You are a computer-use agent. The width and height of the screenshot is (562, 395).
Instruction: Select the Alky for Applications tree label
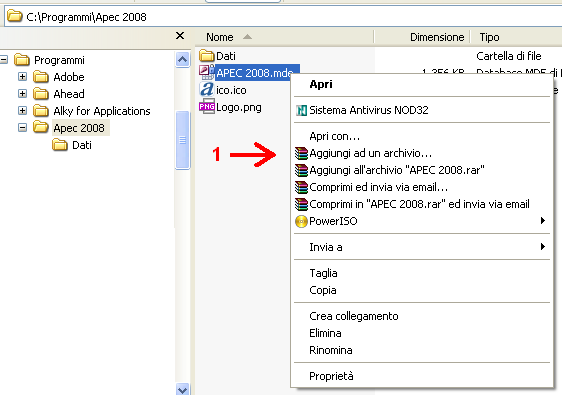102,111
